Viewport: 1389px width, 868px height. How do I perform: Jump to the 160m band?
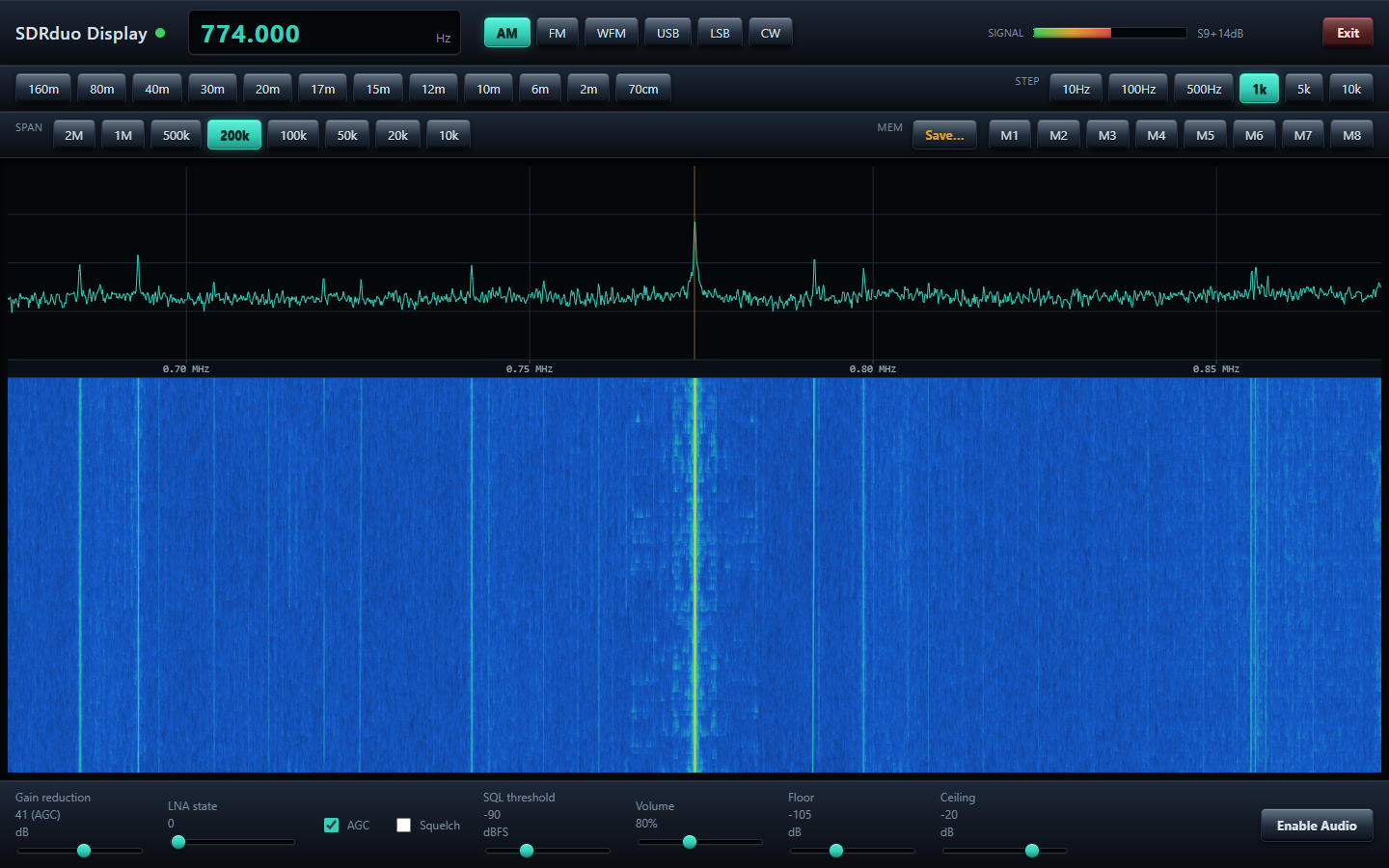coord(43,89)
